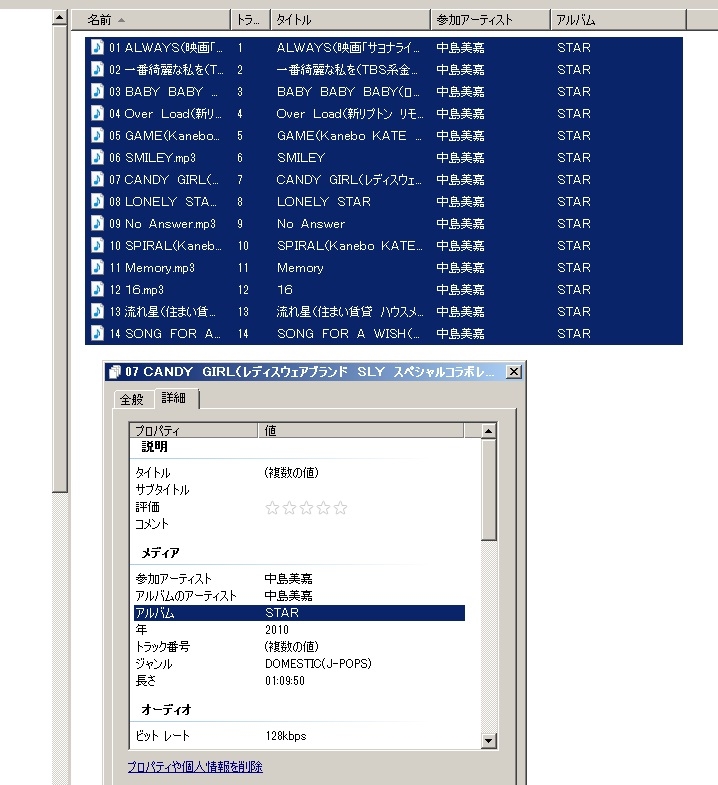718x785 pixels.
Task: Click the アルバムのアーティスト value field
Action: click(x=288, y=596)
